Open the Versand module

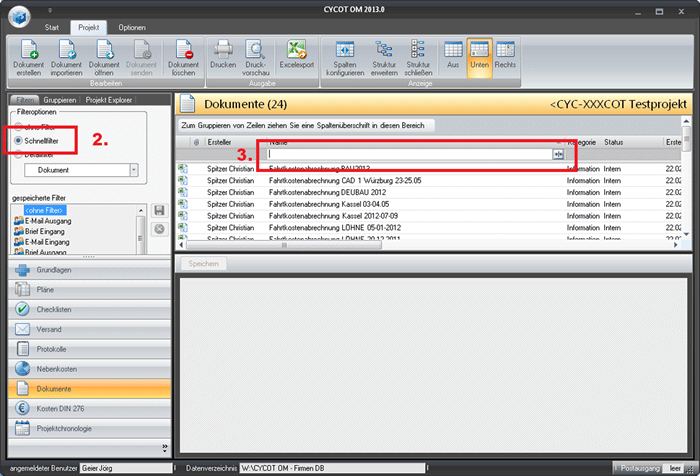89,330
